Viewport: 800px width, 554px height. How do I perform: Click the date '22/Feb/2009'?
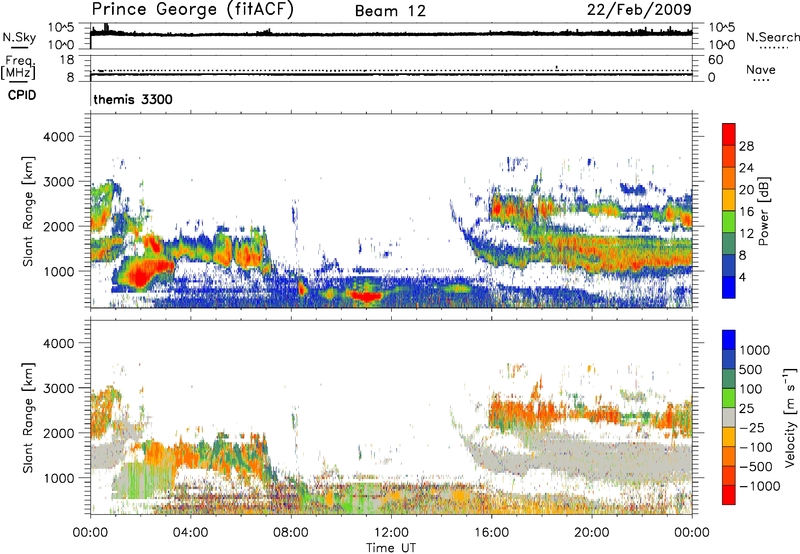point(639,9)
